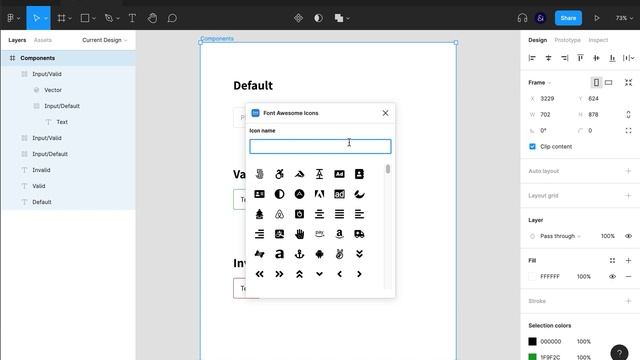This screenshot has height=360, width=640.
Task: Toggle the Clip content checkbox
Action: (532, 147)
